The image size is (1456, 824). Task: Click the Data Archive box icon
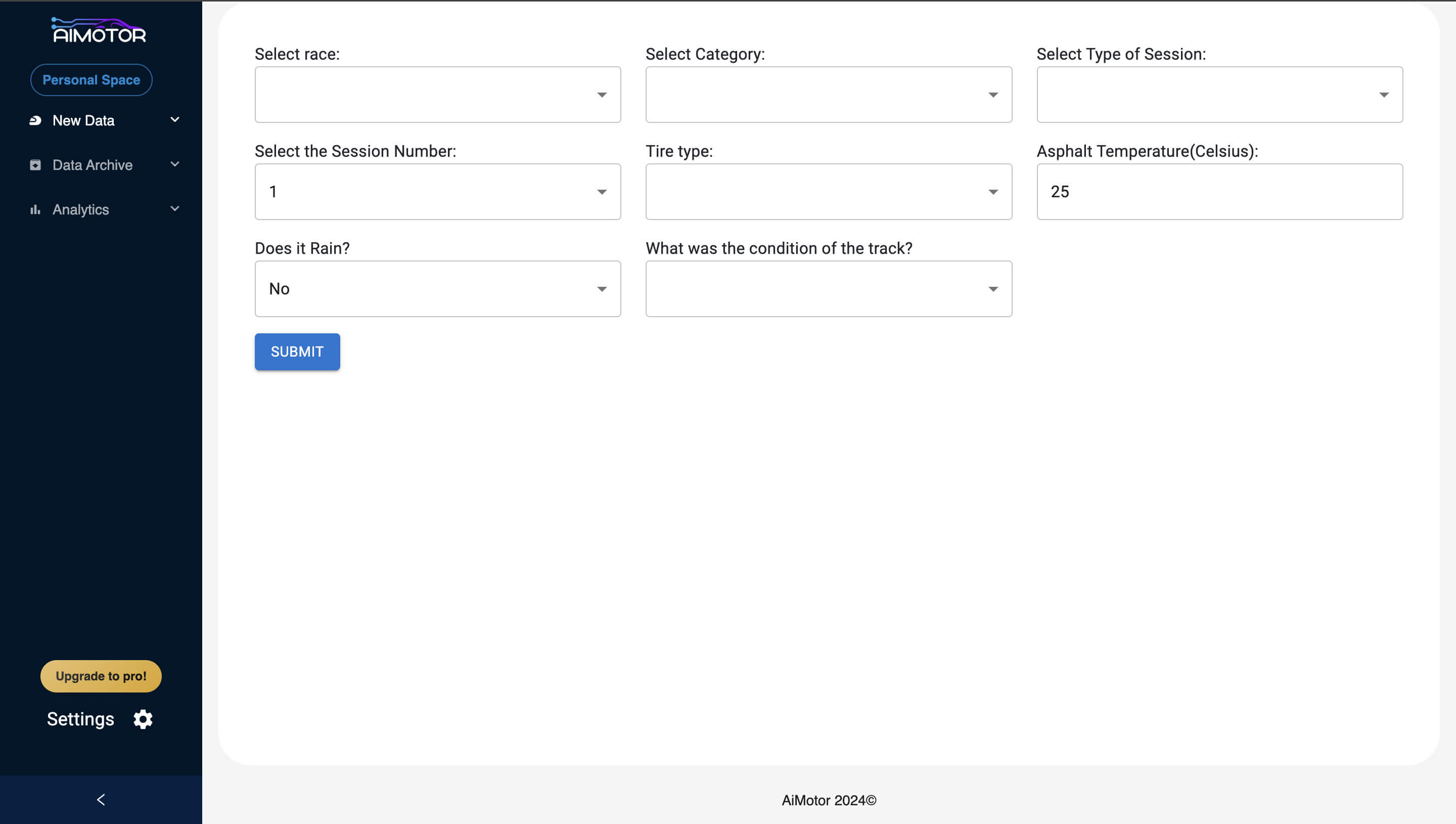click(35, 165)
